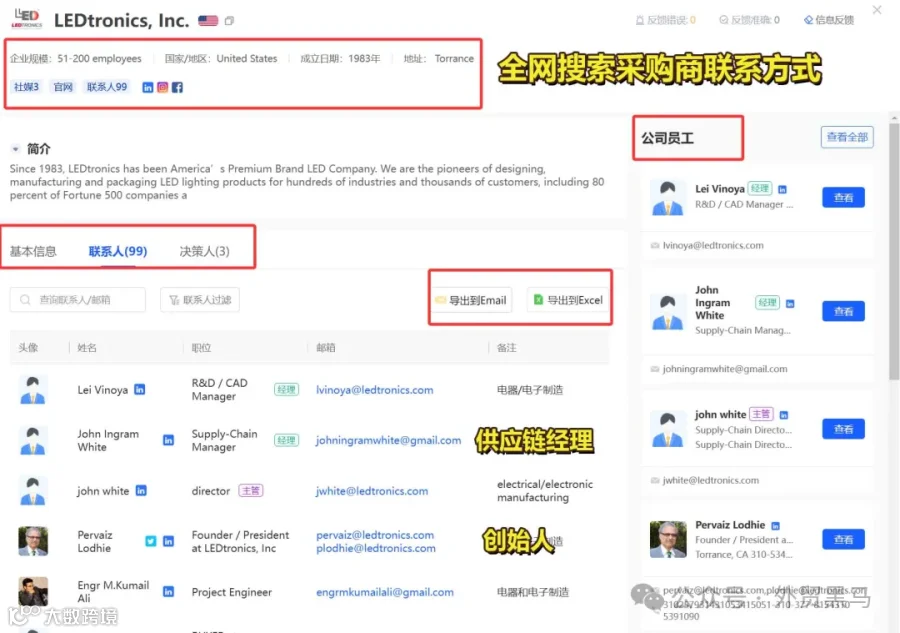
Task: Open email plodhie@ledtronics.com
Action: (x=375, y=548)
